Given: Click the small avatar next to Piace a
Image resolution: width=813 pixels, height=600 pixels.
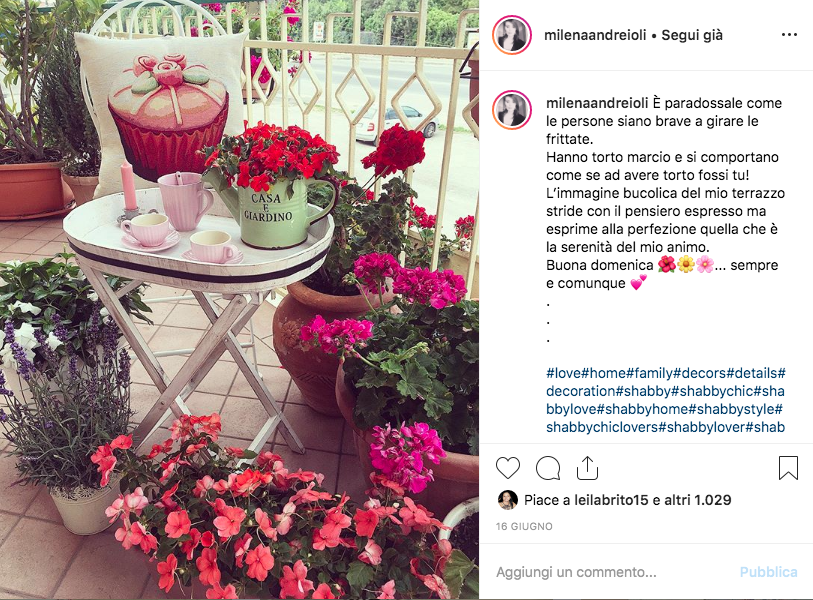Looking at the screenshot, I should click(x=507, y=500).
